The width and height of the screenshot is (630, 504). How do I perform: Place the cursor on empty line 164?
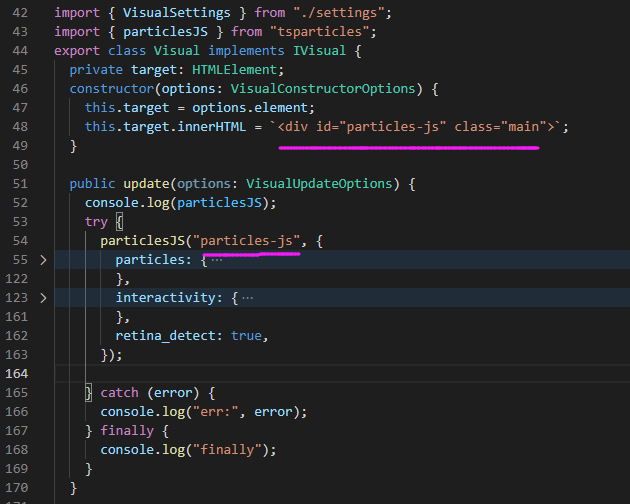click(x=342, y=374)
